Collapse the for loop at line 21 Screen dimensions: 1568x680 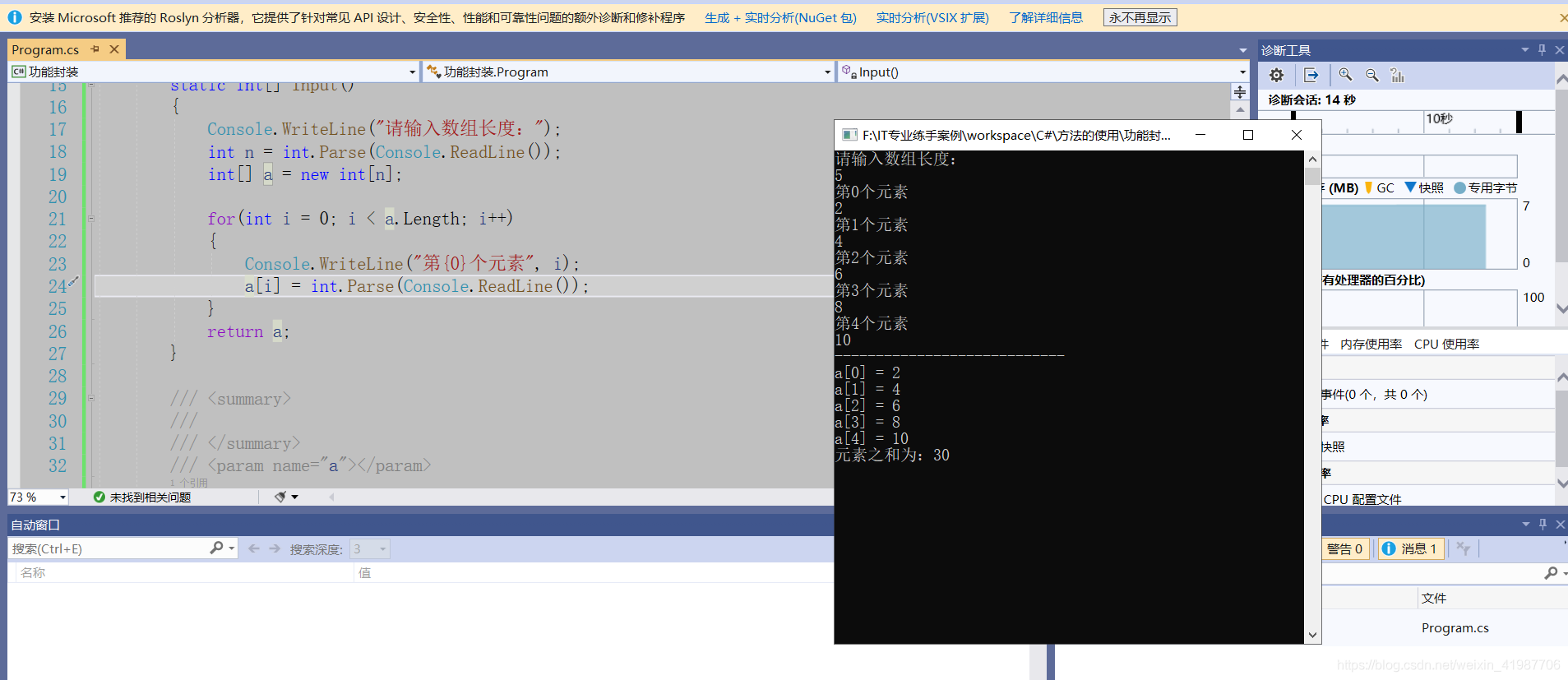tap(90, 219)
